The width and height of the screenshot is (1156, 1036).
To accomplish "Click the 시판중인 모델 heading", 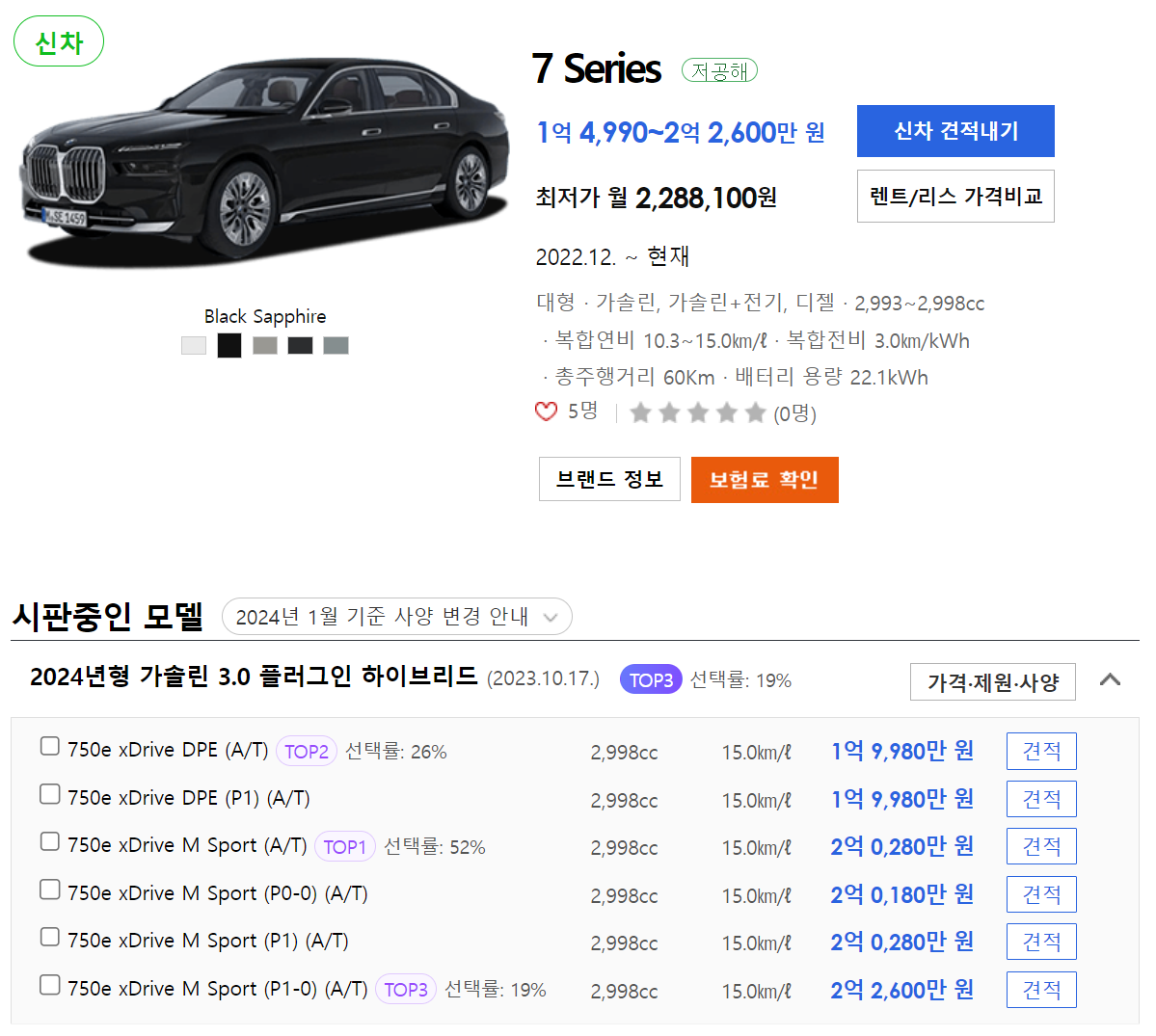I will (108, 616).
